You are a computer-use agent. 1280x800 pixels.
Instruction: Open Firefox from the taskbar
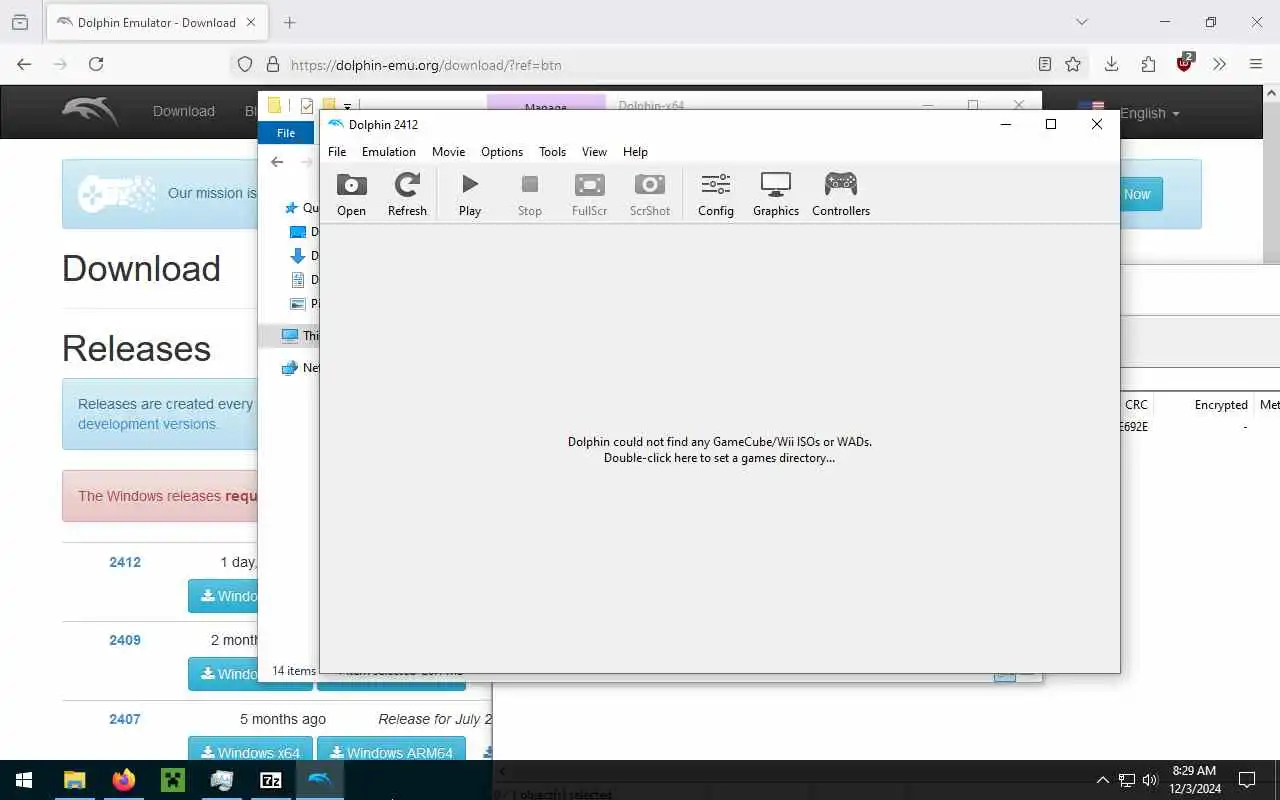pyautogui.click(x=123, y=780)
